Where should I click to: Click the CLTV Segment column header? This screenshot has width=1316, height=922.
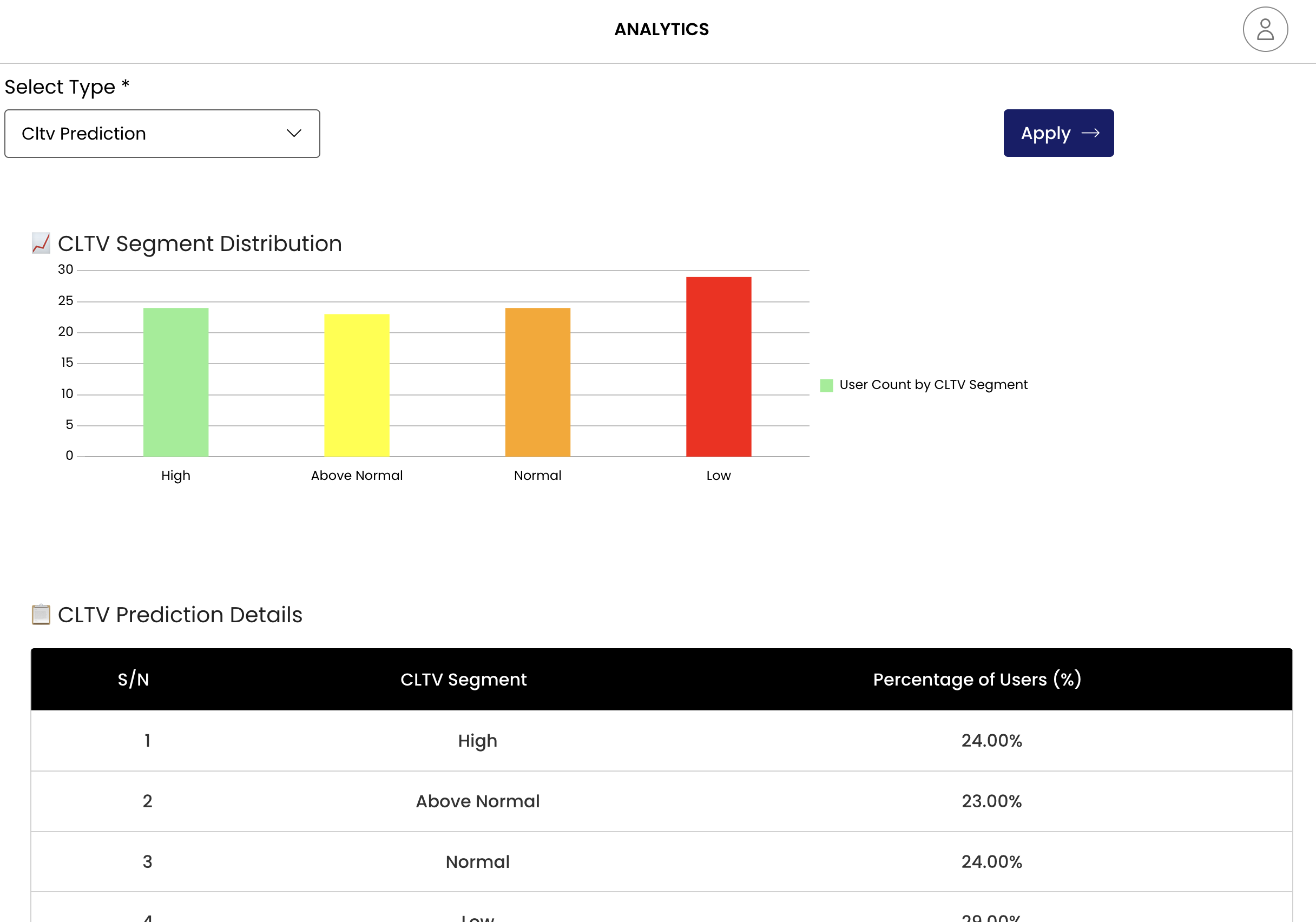coord(463,680)
